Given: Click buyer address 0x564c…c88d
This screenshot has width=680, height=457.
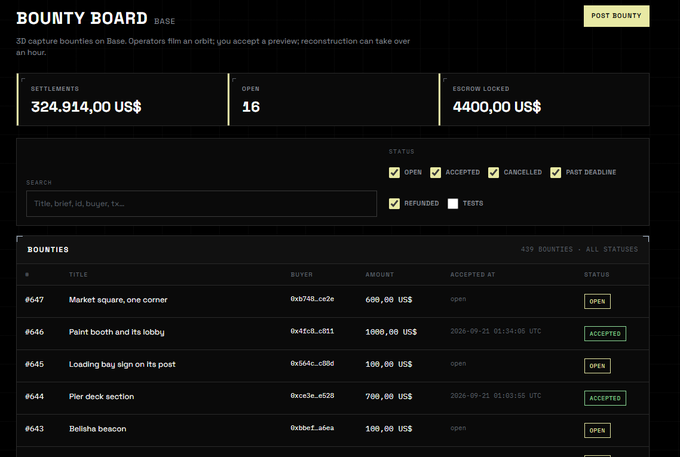Looking at the screenshot, I should coord(312,363).
